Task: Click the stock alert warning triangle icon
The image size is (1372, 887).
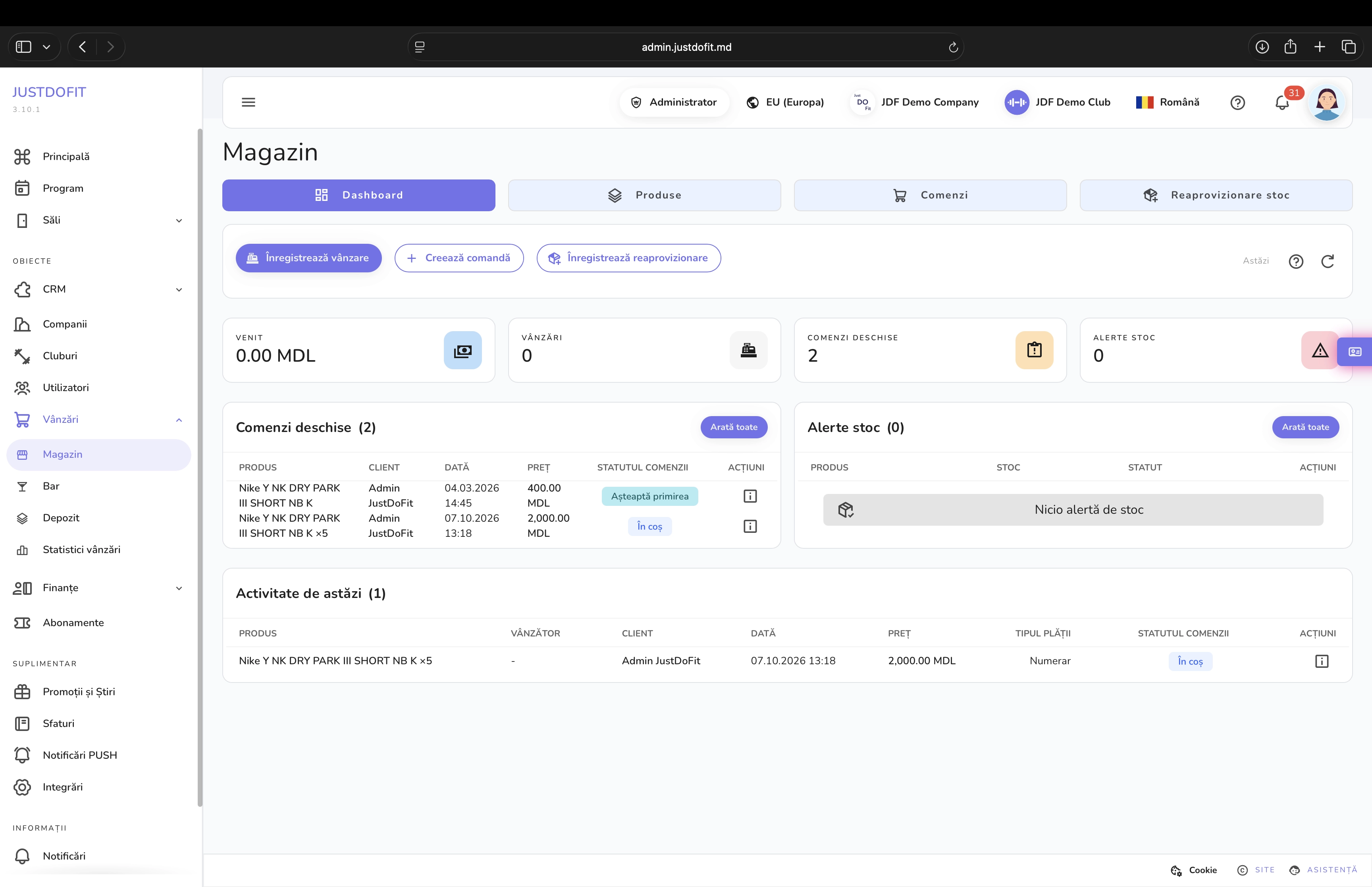Action: (1320, 350)
